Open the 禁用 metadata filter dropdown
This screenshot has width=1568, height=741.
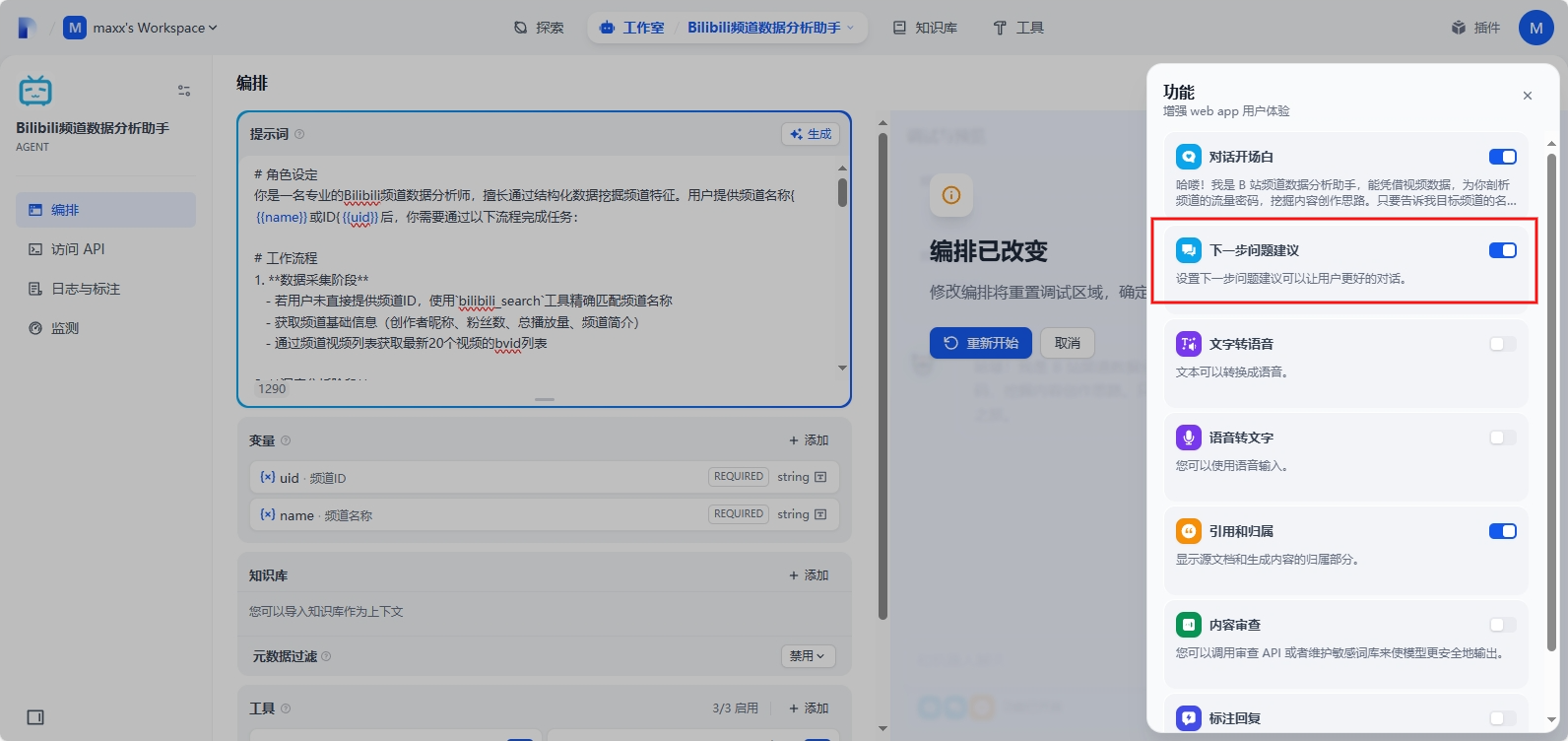tap(808, 656)
